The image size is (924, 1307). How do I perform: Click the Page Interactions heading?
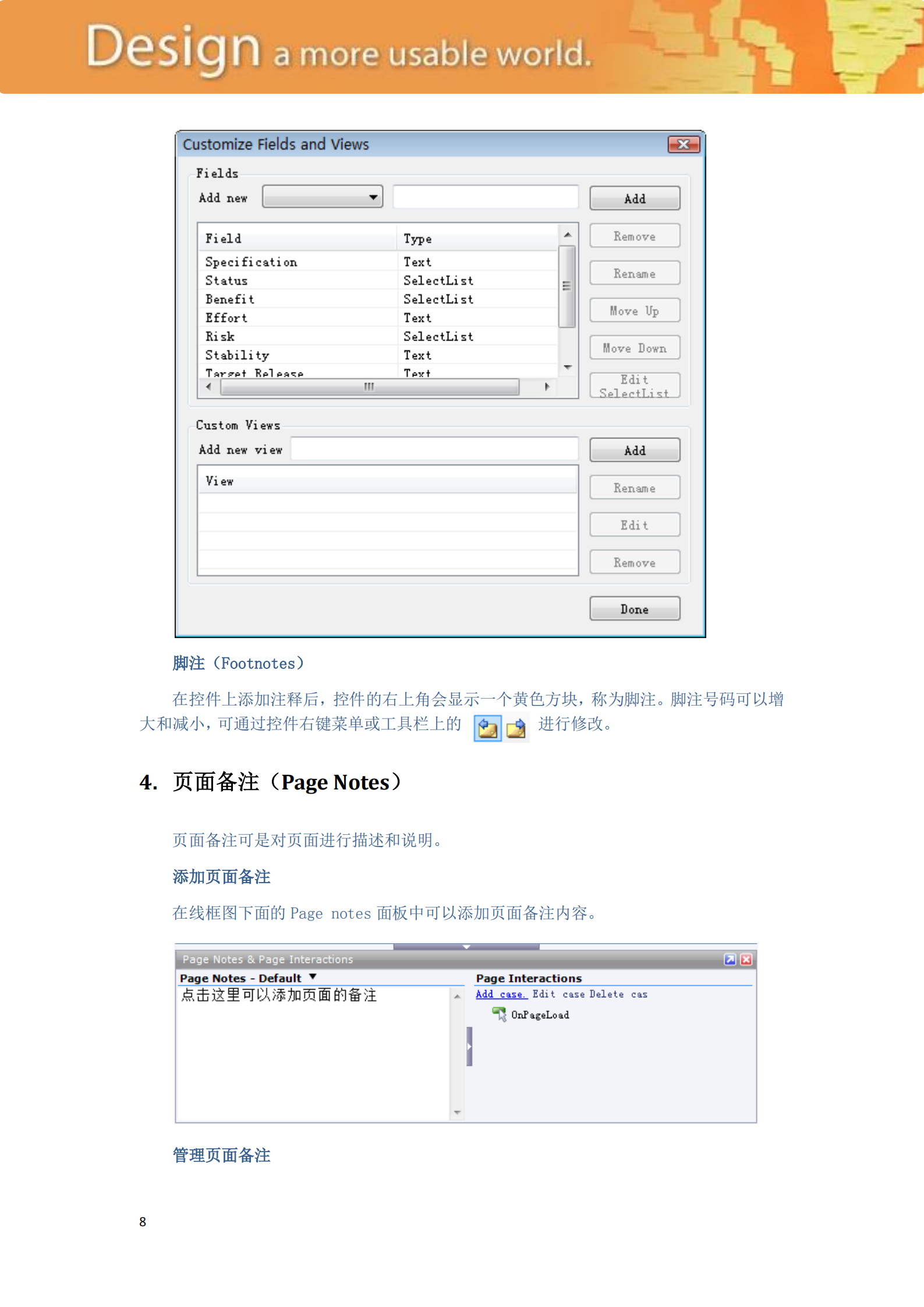(529, 978)
